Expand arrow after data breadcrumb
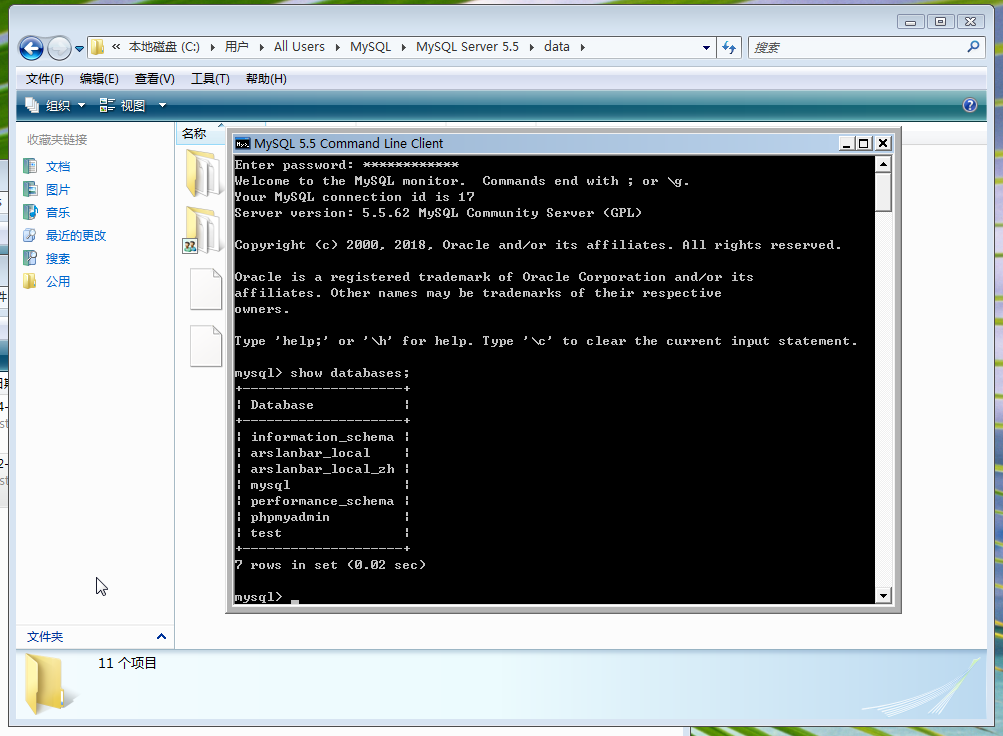1003x736 pixels. pyautogui.click(x=583, y=47)
